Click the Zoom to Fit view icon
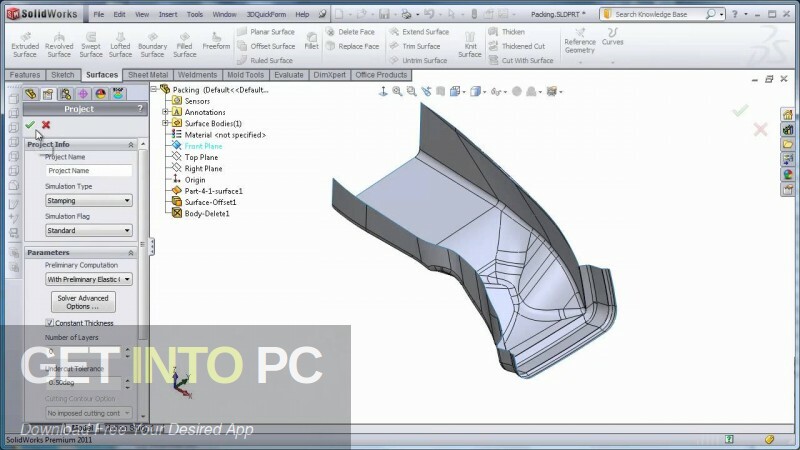 click(x=397, y=91)
